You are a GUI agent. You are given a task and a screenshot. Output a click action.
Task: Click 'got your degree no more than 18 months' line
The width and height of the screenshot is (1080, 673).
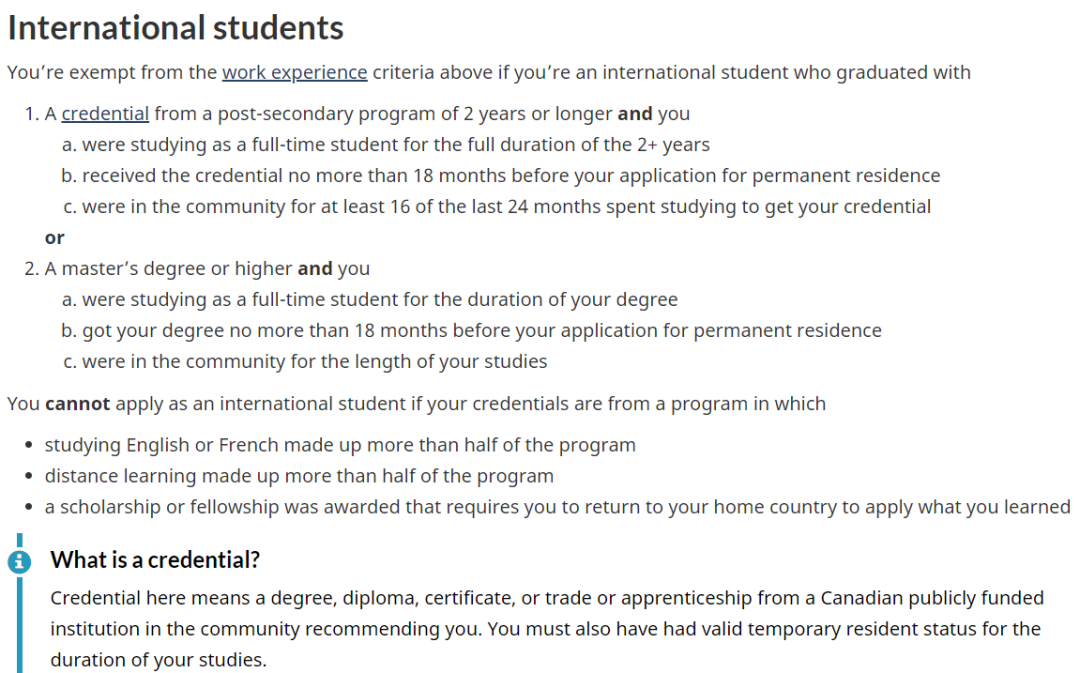pyautogui.click(x=472, y=331)
